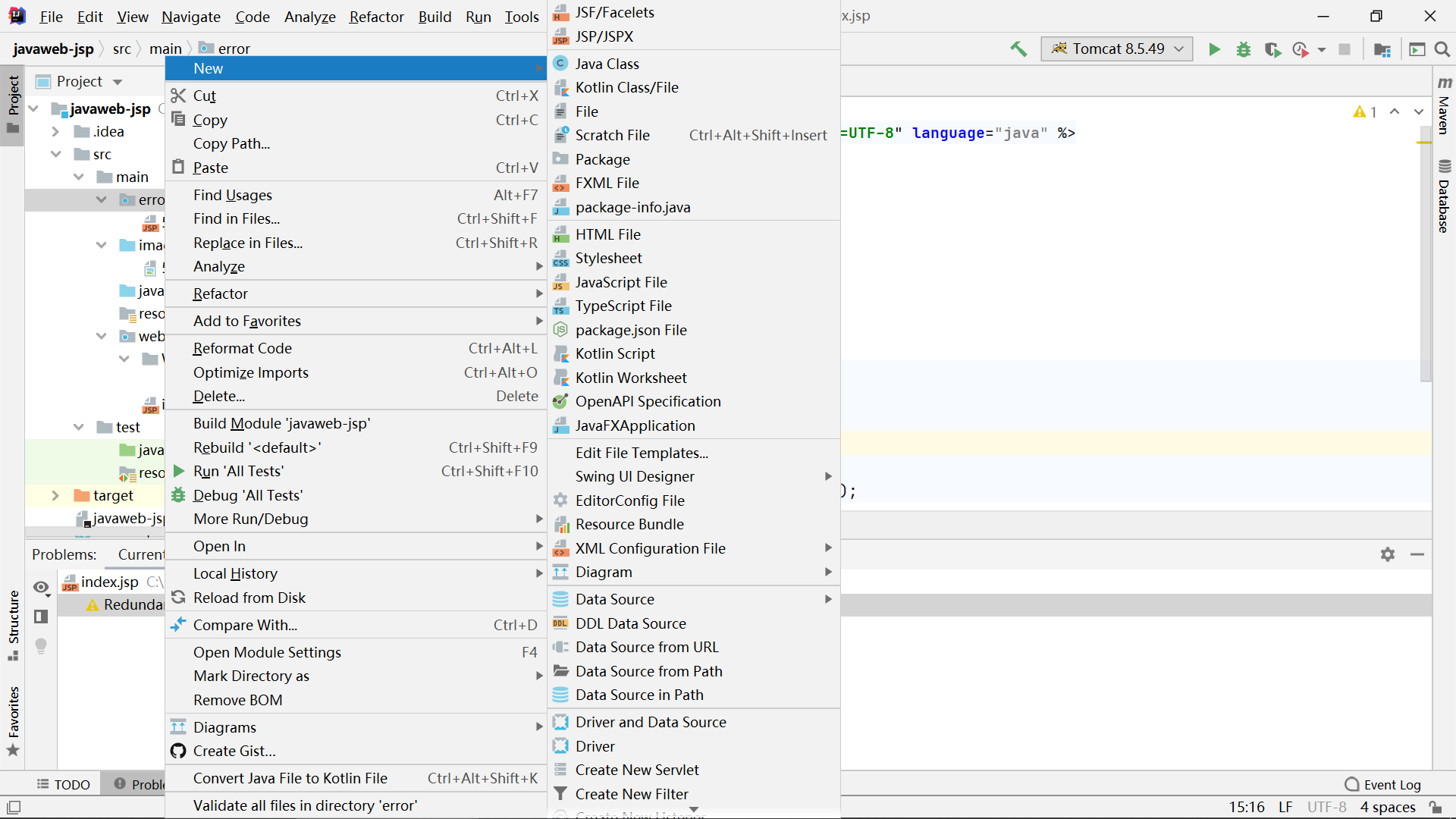
Task: Toggle the Maven tool window side tab
Action: coord(1444,106)
